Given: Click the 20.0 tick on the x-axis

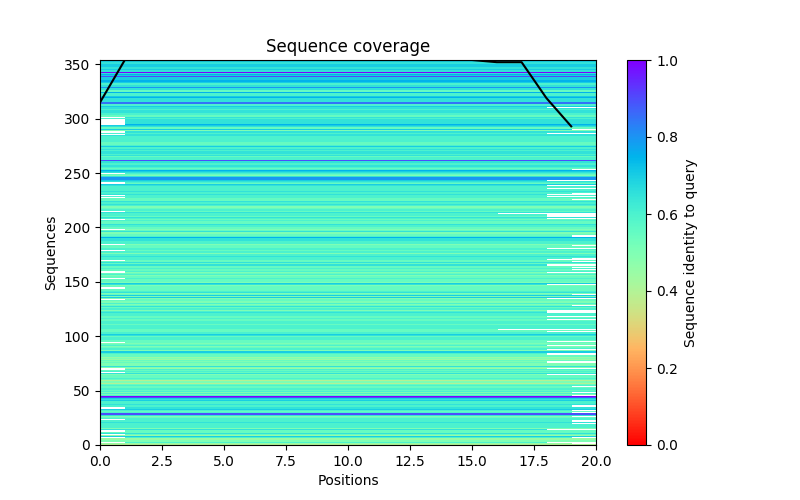Looking at the screenshot, I should (596, 461).
